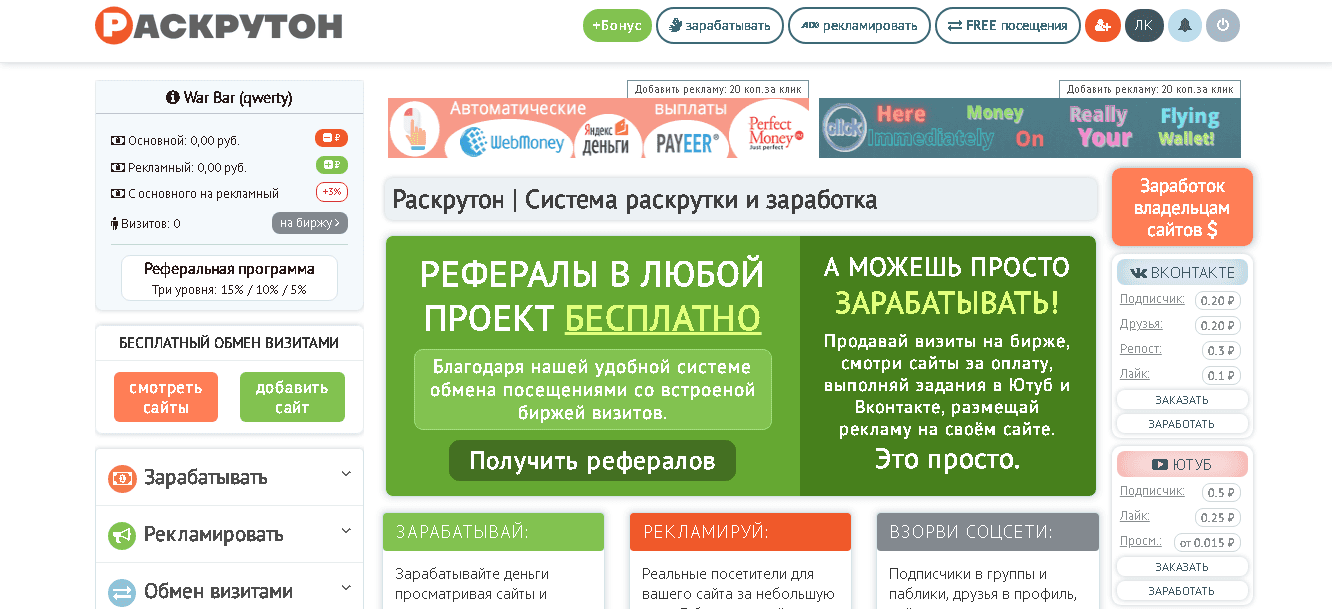The height and width of the screenshot is (609, 1332).
Task: Open the FREE посещения top menu item
Action: tap(1007, 26)
